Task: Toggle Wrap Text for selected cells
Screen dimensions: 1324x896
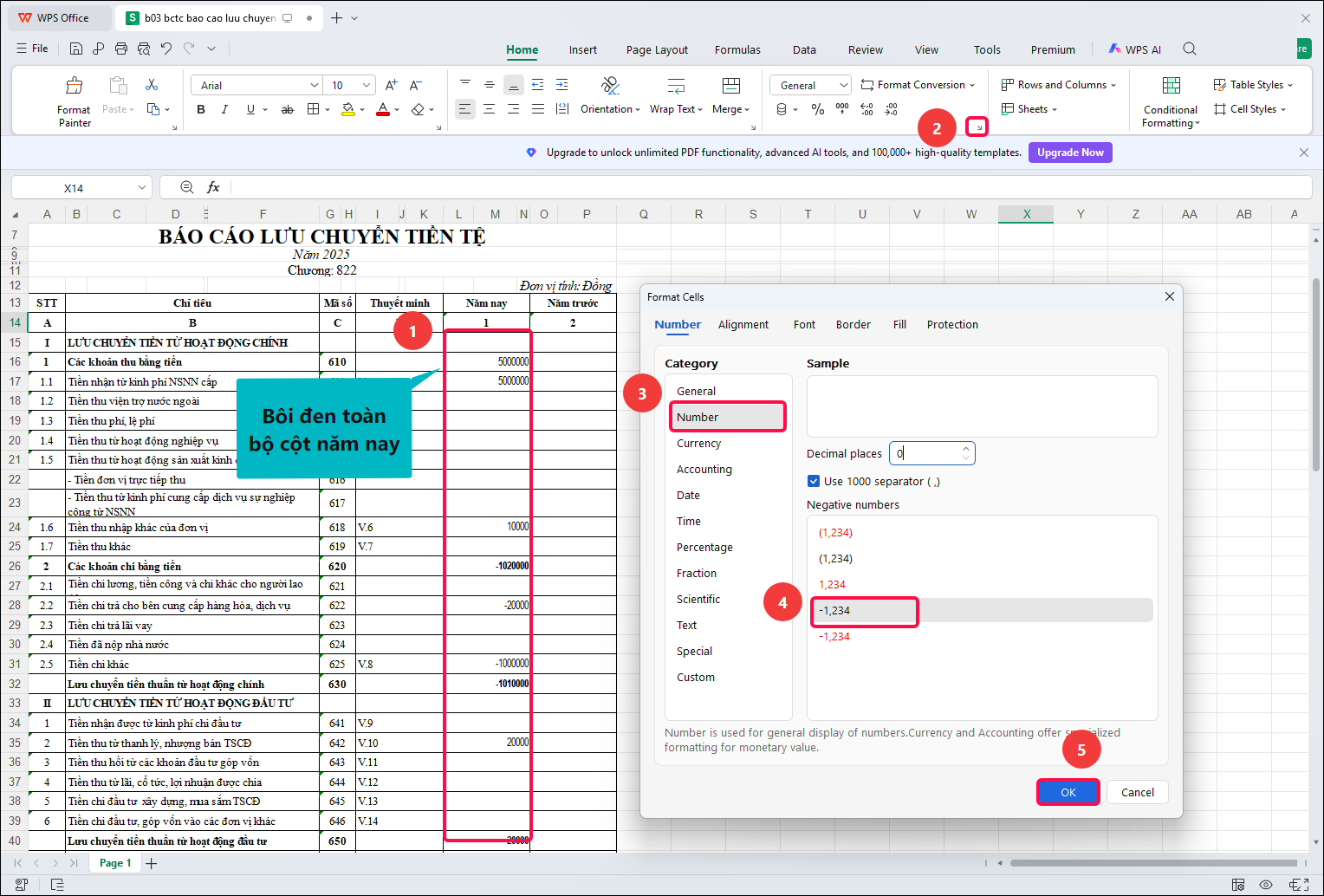Action: click(x=676, y=95)
